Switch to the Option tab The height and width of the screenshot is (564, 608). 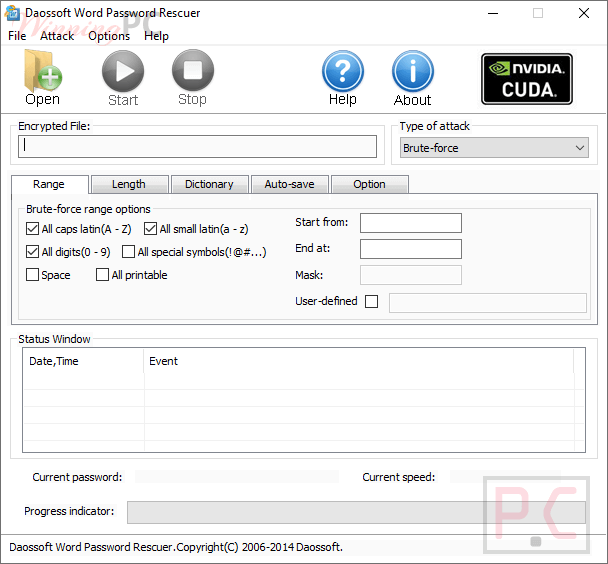tap(370, 184)
